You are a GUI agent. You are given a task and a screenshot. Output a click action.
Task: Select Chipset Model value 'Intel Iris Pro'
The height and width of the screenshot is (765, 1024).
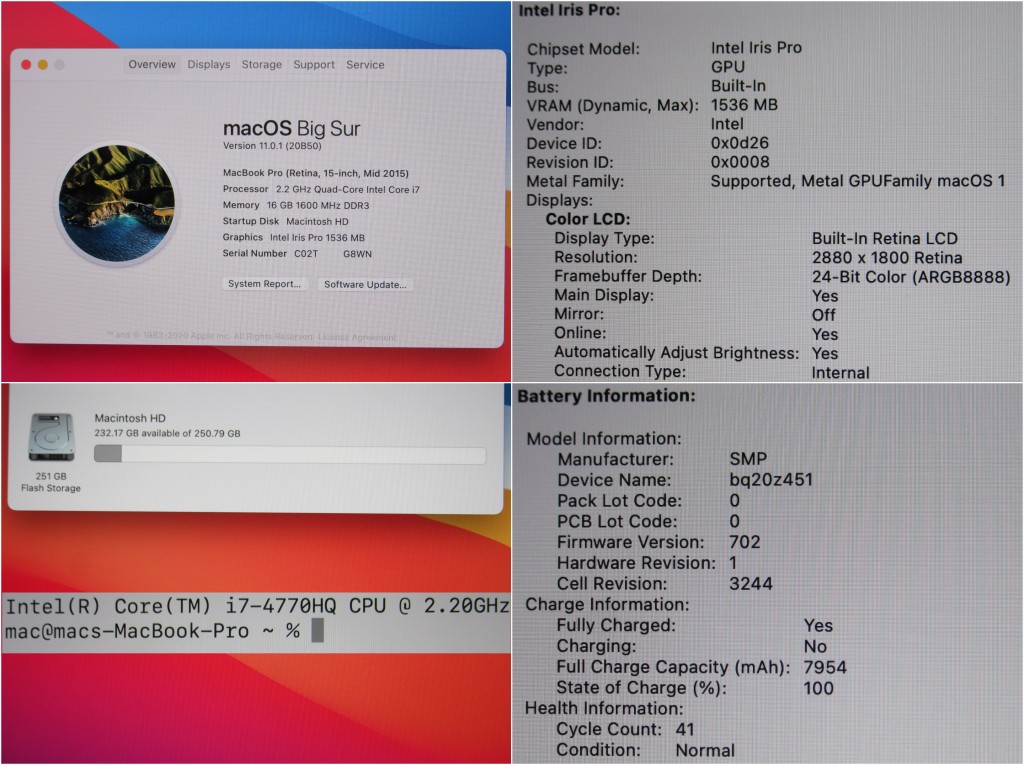(x=756, y=48)
